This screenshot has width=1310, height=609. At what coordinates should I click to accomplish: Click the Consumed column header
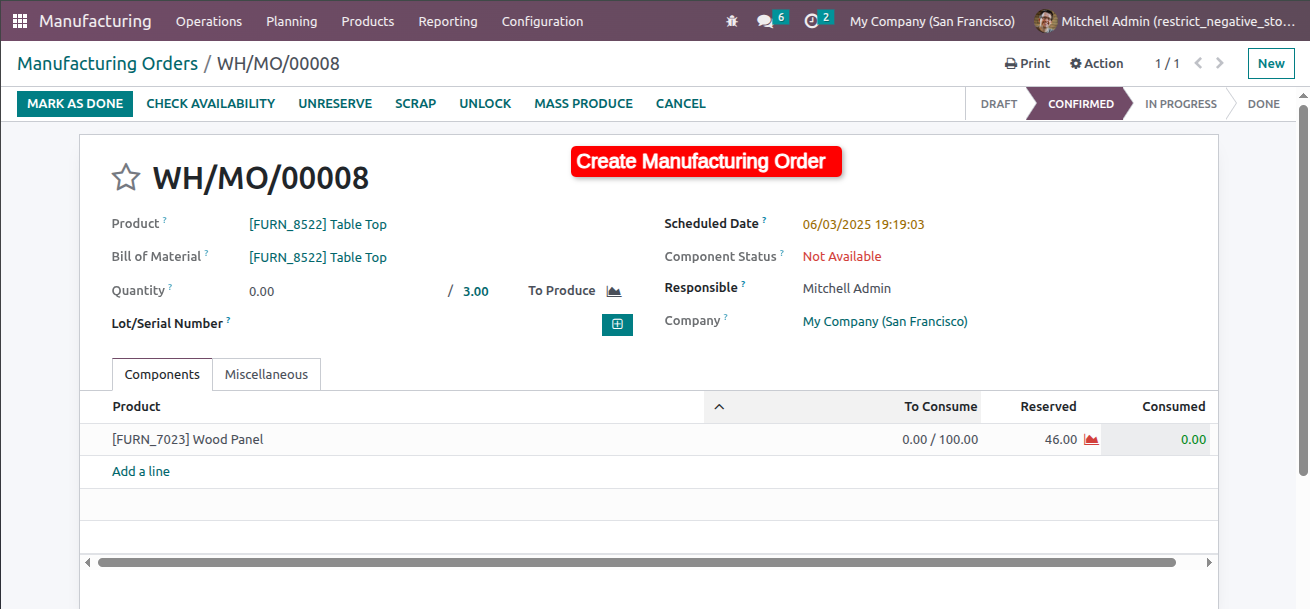(1174, 406)
